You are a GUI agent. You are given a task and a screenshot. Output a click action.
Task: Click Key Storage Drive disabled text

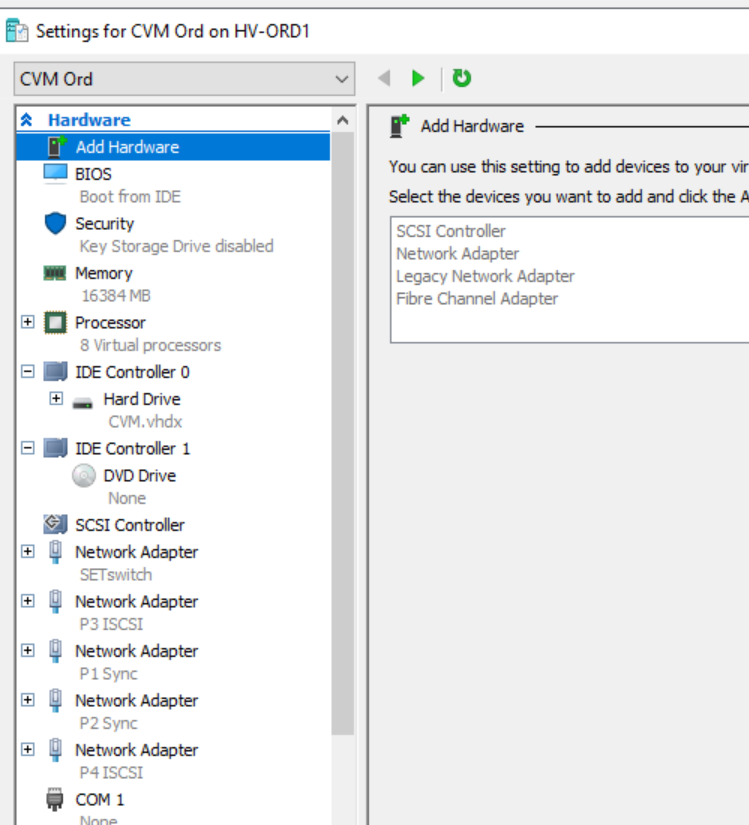[x=177, y=246]
